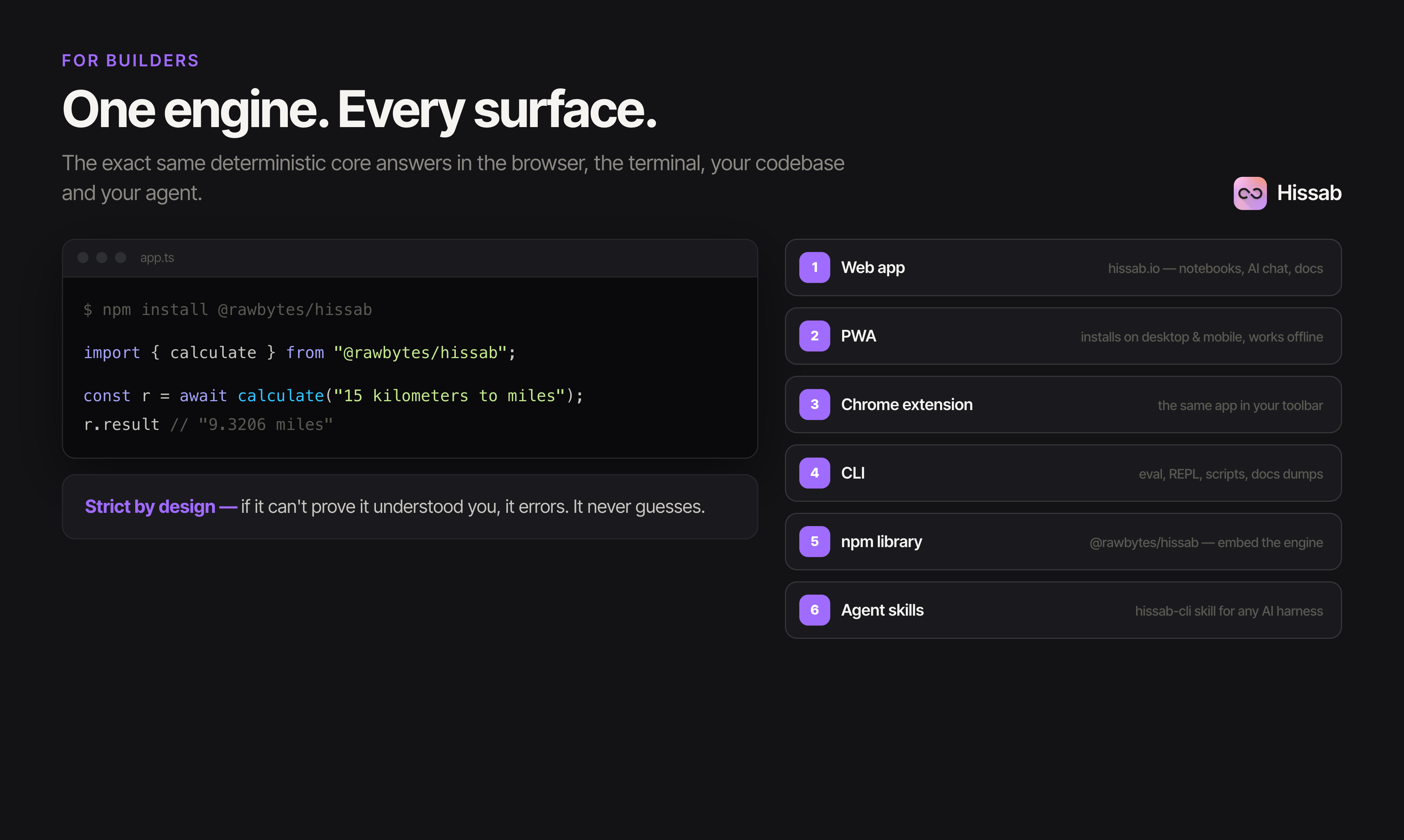Click the 'The exact same deterministic core' subtitle
1404x840 pixels.
[x=453, y=163]
